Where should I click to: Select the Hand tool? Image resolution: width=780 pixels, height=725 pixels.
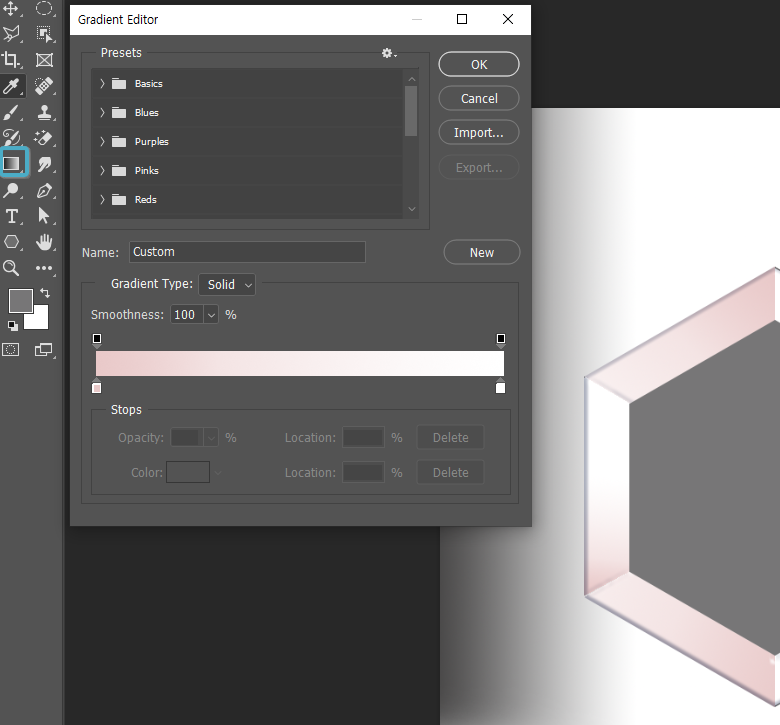click(x=44, y=242)
